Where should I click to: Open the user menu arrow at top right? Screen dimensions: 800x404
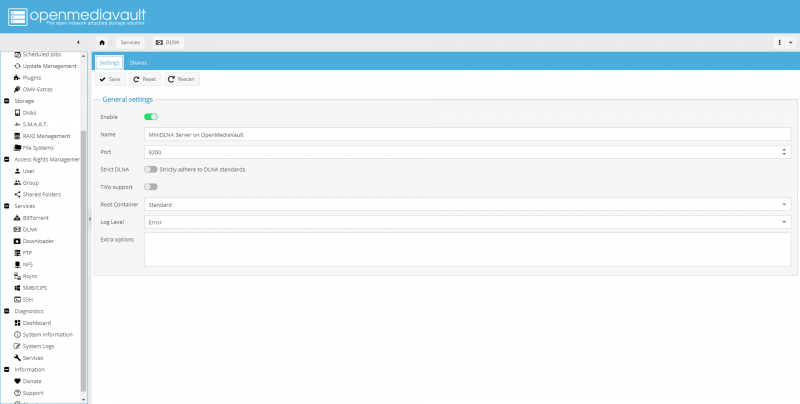pyautogui.click(x=791, y=43)
